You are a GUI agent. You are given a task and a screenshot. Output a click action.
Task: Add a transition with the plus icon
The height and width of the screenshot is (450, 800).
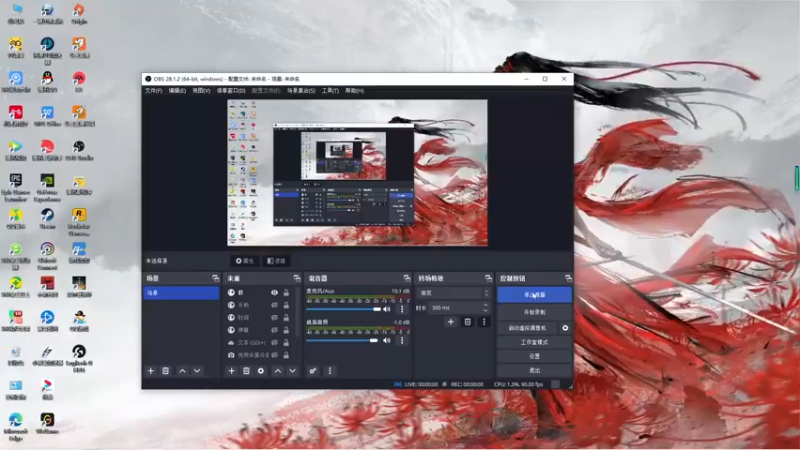[451, 322]
